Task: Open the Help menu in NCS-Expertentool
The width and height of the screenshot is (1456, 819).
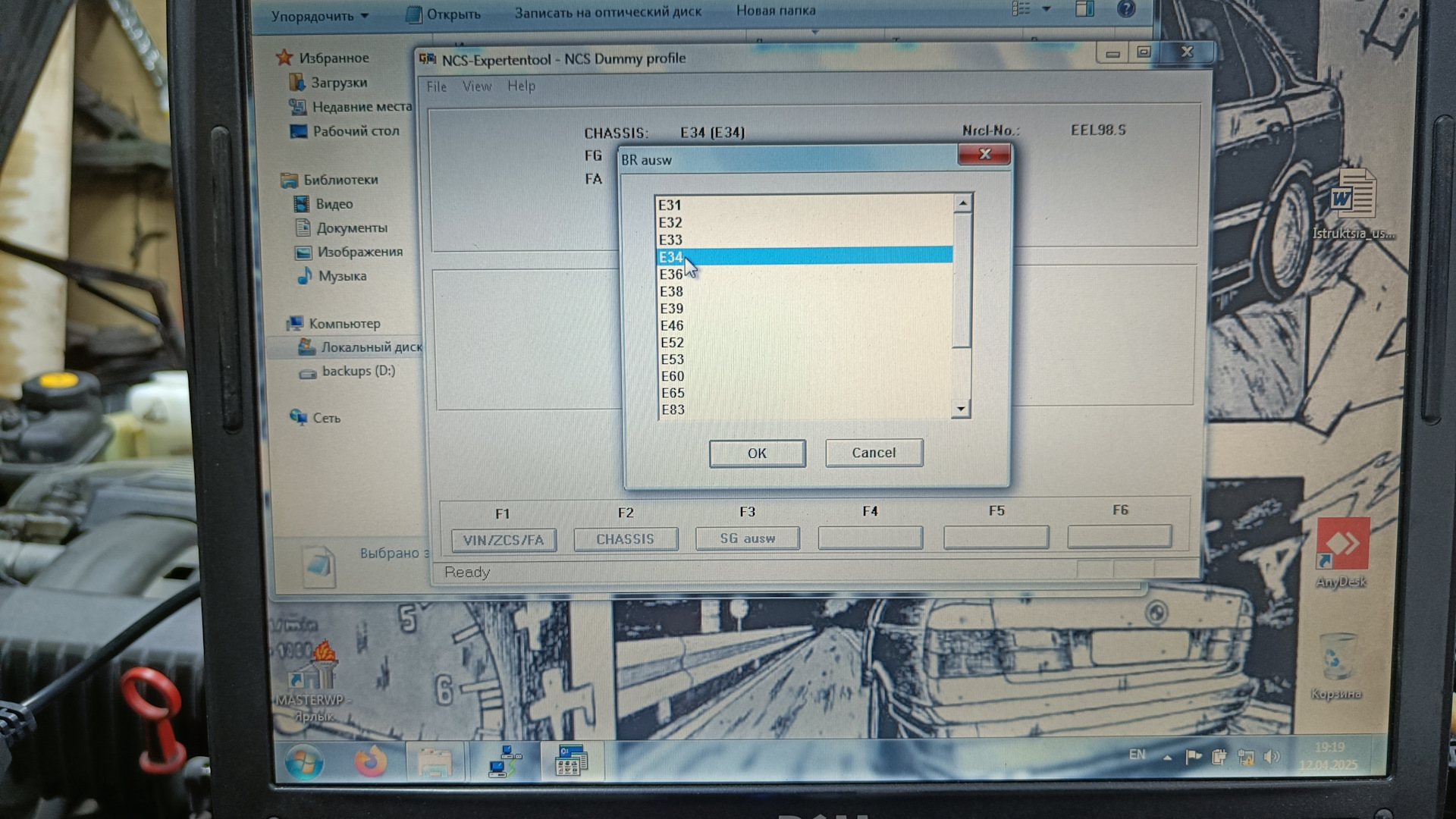Action: [x=522, y=86]
